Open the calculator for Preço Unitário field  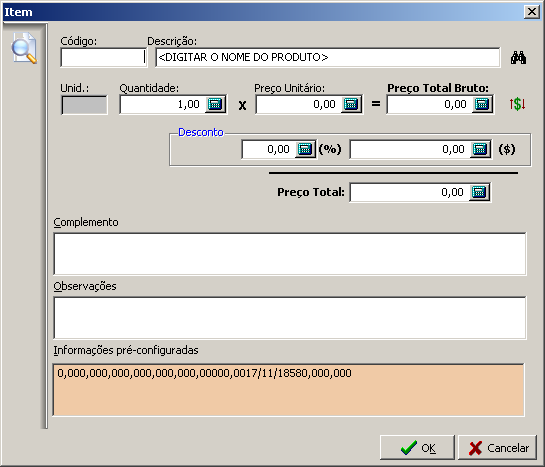(350, 104)
